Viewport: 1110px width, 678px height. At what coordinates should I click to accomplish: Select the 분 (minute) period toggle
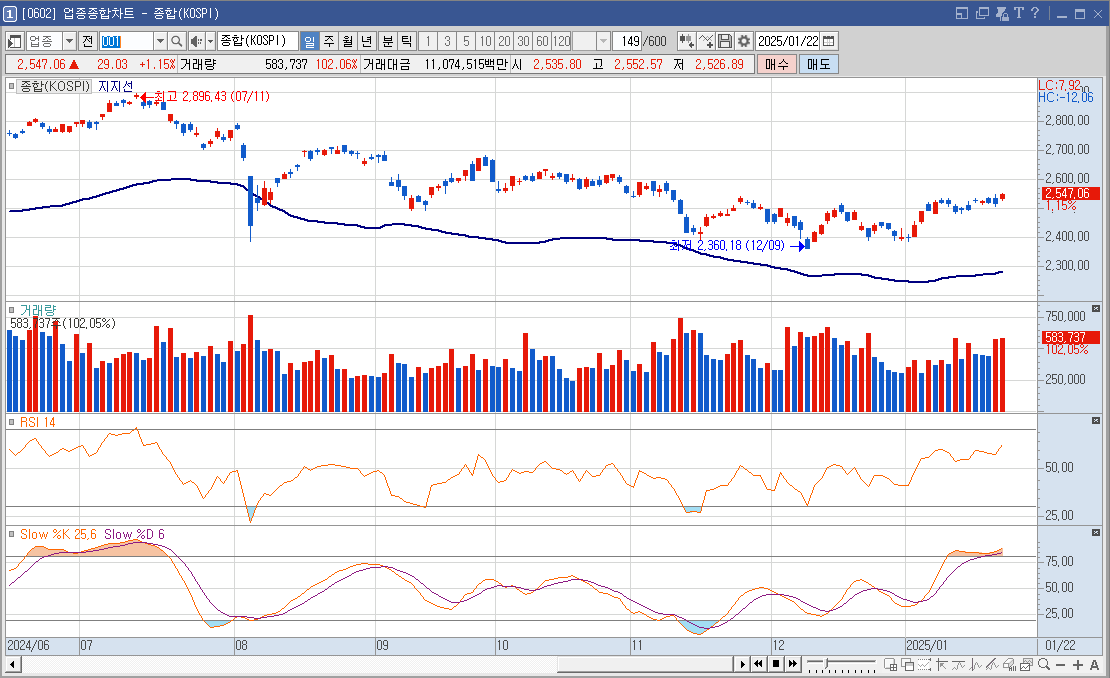387,41
